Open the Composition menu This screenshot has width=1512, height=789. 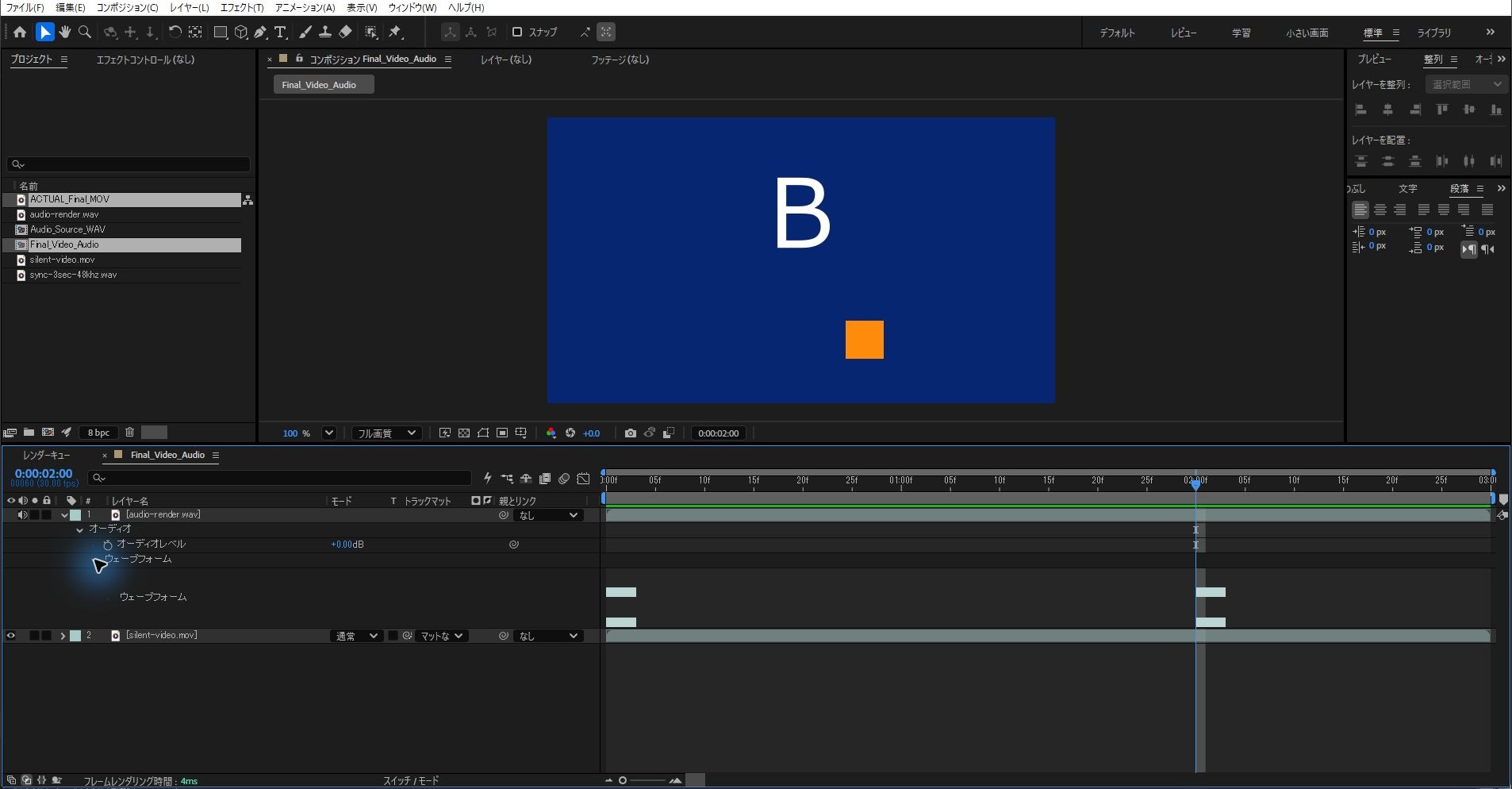pos(127,8)
